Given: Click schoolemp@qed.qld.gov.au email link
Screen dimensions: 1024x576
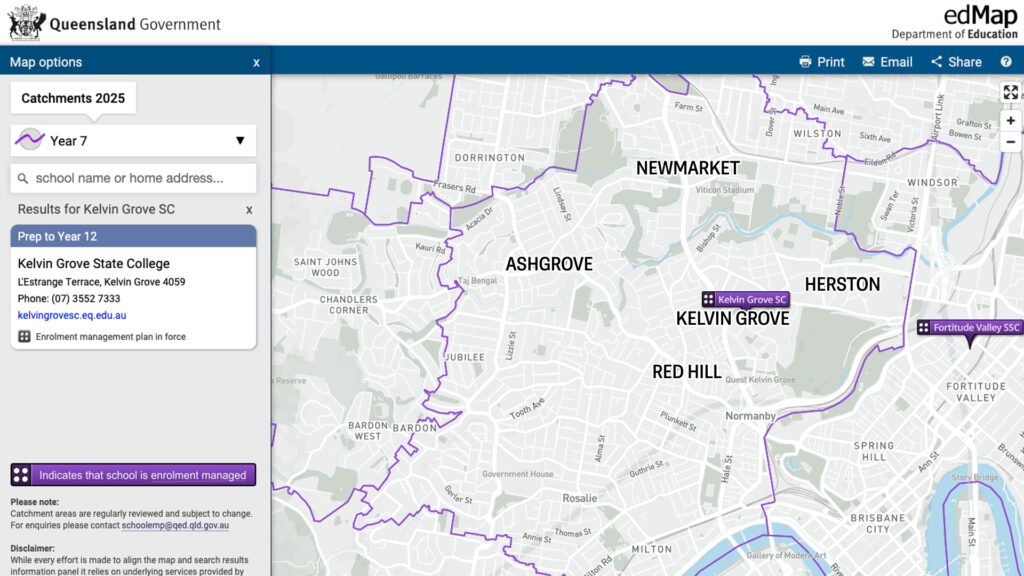Looking at the screenshot, I should pyautogui.click(x=175, y=525).
